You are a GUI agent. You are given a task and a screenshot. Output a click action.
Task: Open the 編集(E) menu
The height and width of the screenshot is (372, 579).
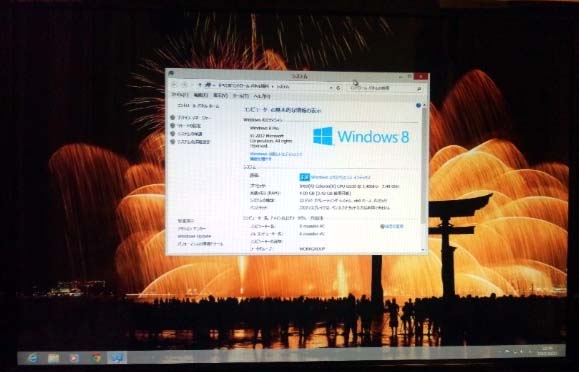201,95
